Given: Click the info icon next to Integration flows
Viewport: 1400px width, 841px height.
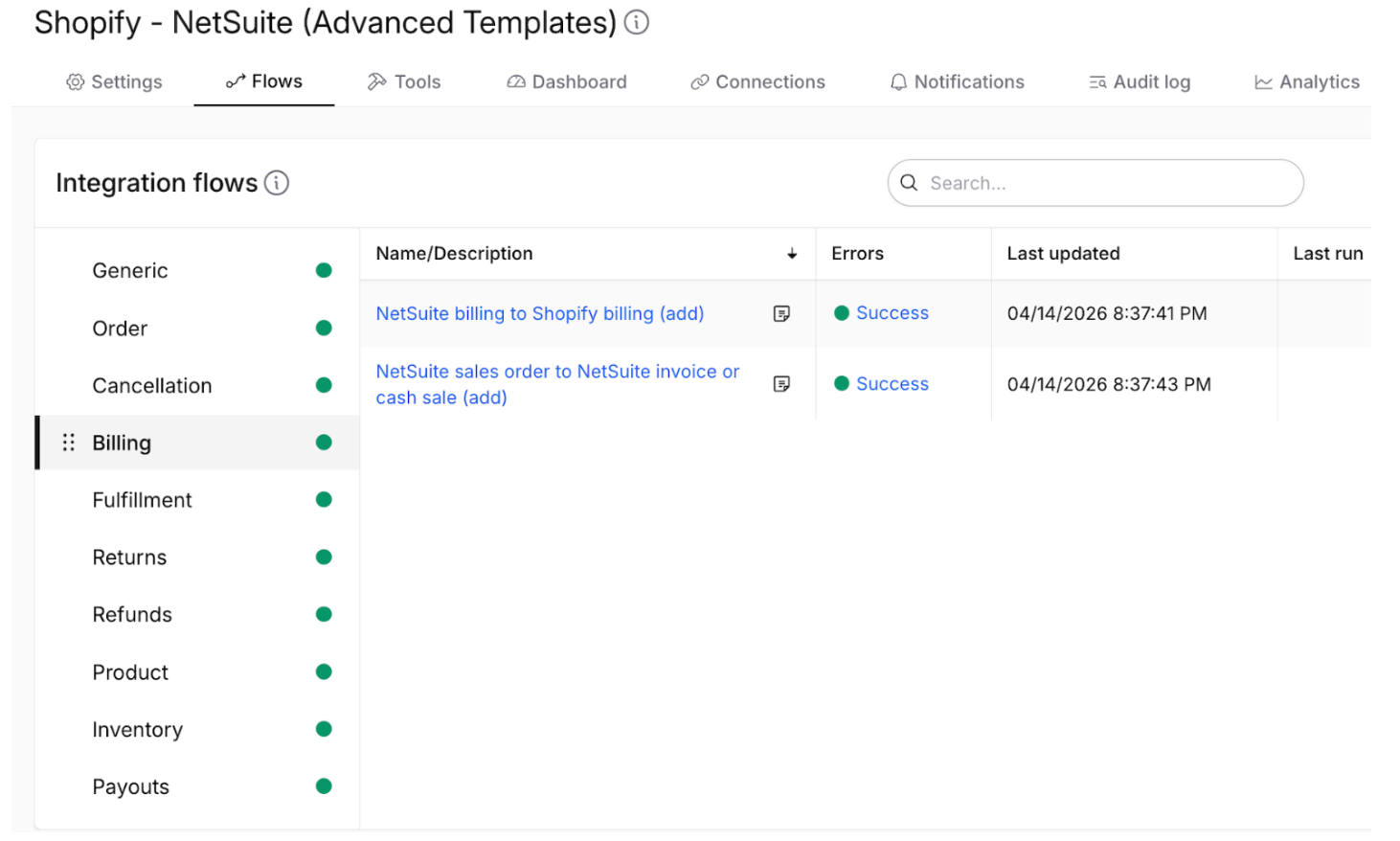Looking at the screenshot, I should [x=277, y=182].
